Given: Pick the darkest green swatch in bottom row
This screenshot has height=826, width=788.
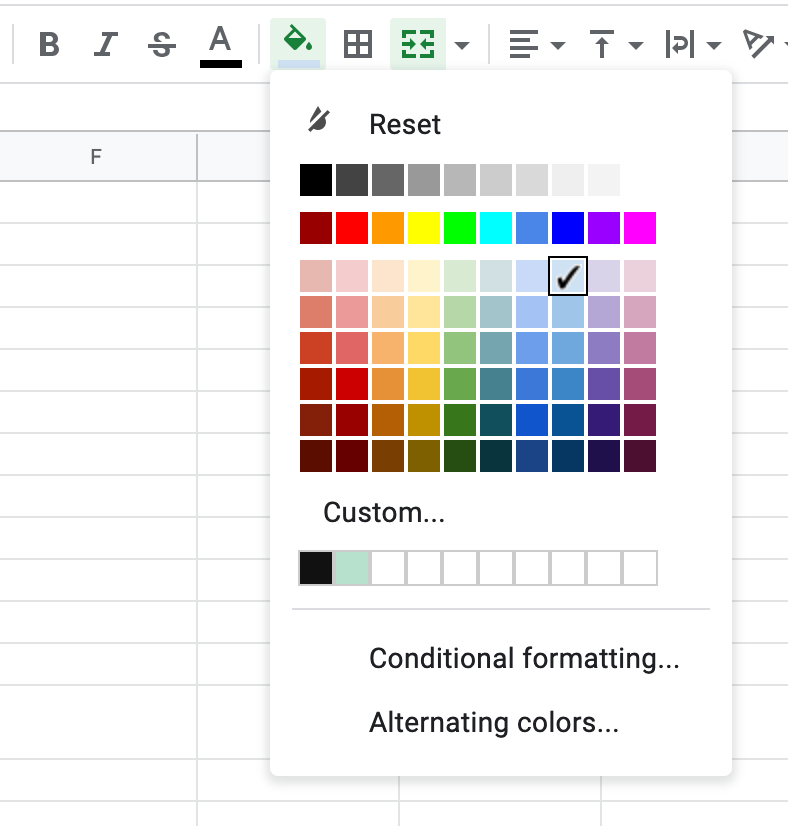Looking at the screenshot, I should point(460,456).
